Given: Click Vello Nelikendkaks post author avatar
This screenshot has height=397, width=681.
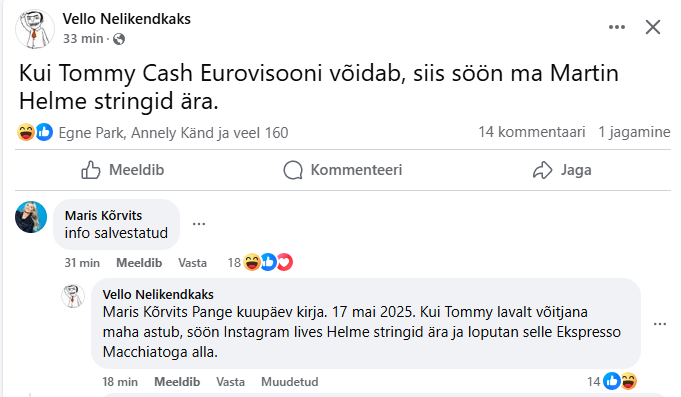Looking at the screenshot, I should pyautogui.click(x=35, y=30).
